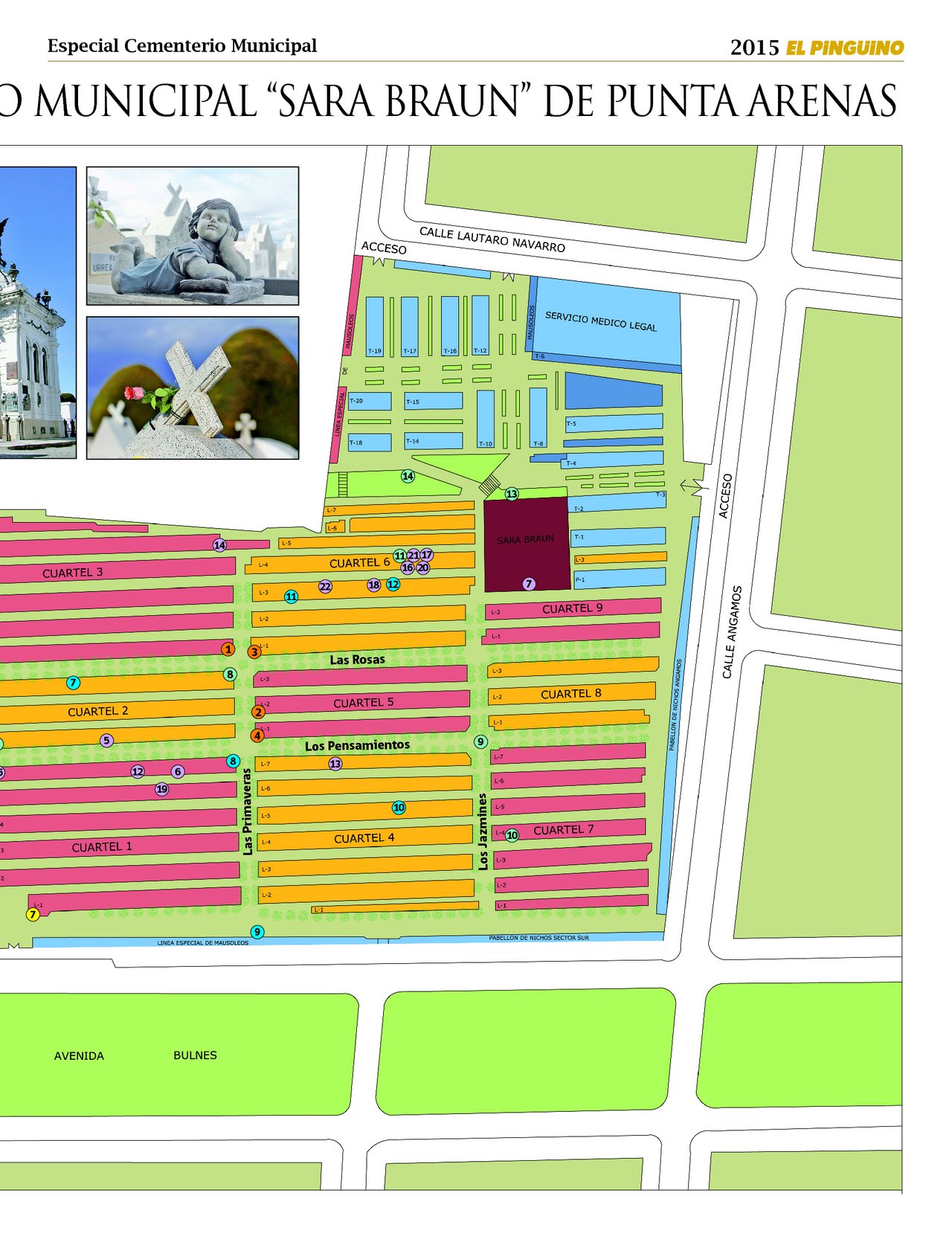Select the CUARTEL 4 label

(364, 838)
